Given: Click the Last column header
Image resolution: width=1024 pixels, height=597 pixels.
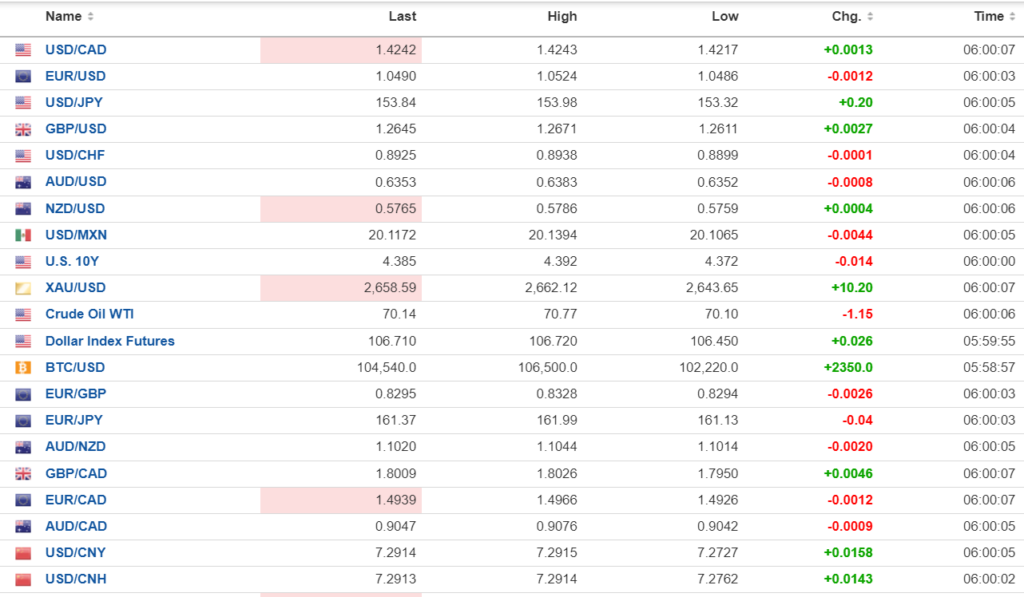Looking at the screenshot, I should coord(402,16).
